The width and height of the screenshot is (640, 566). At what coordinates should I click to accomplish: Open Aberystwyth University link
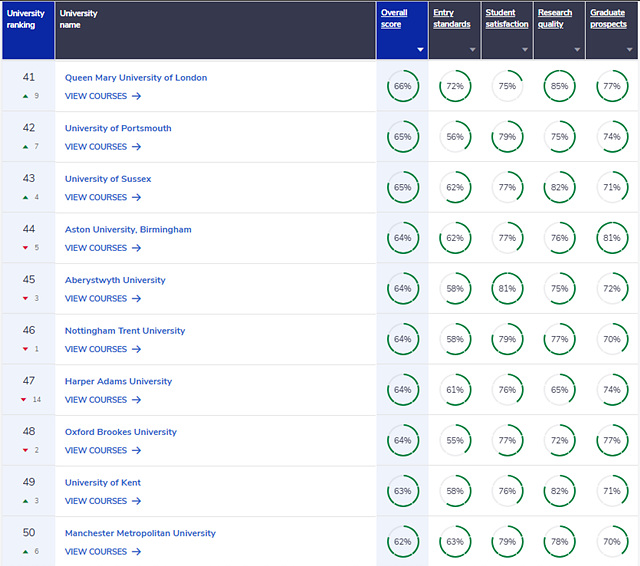115,280
